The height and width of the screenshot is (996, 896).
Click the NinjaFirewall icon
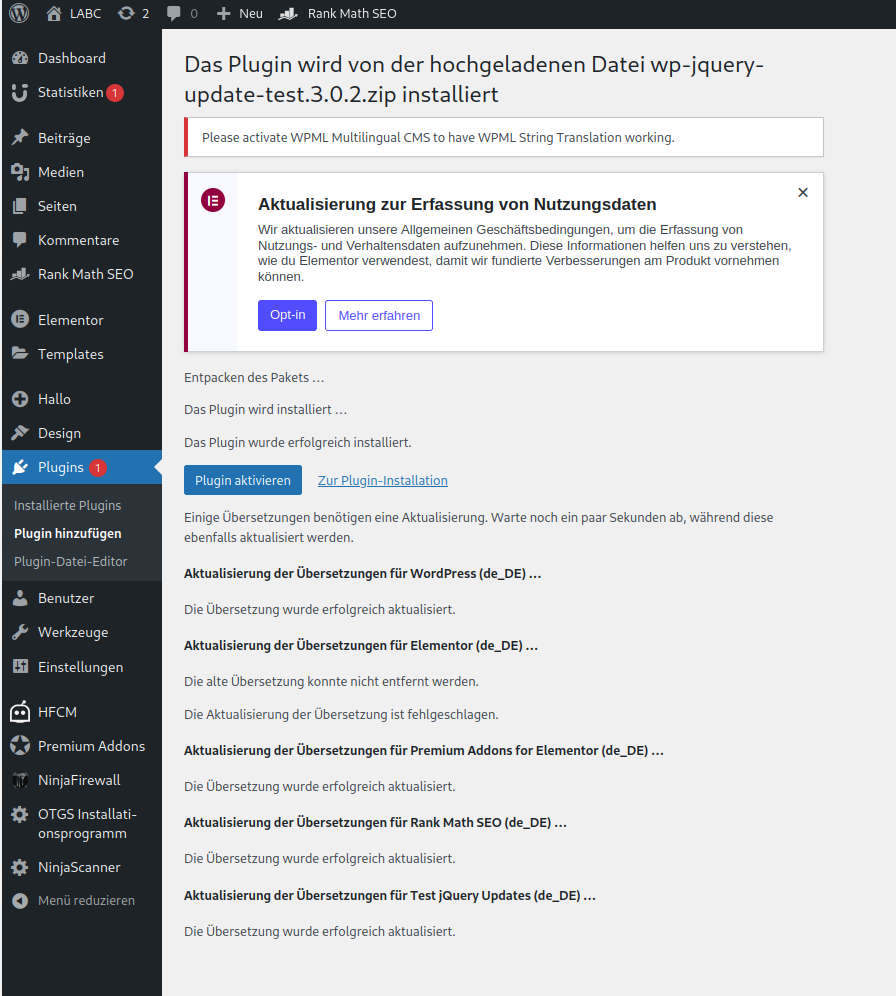tap(20, 780)
